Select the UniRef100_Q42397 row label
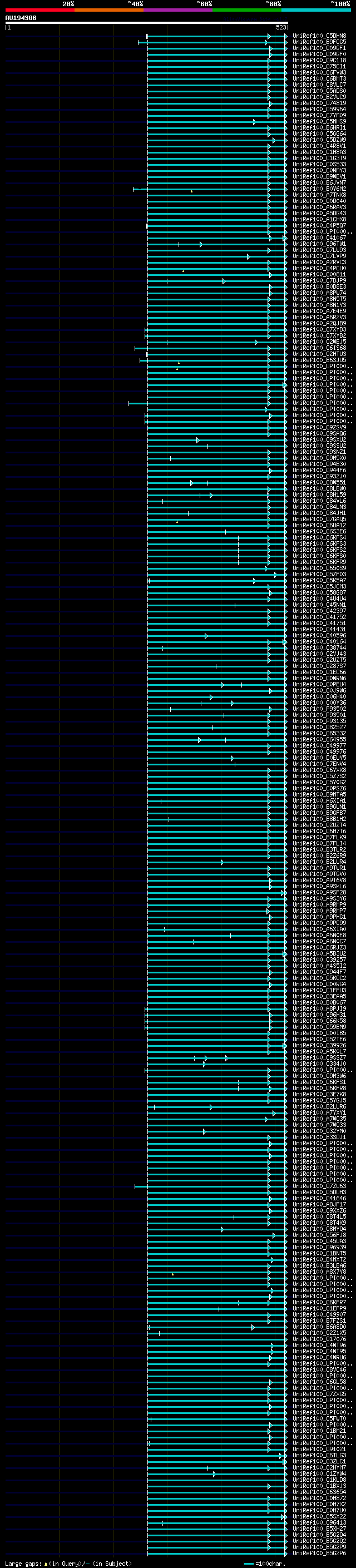 pyautogui.click(x=319, y=611)
